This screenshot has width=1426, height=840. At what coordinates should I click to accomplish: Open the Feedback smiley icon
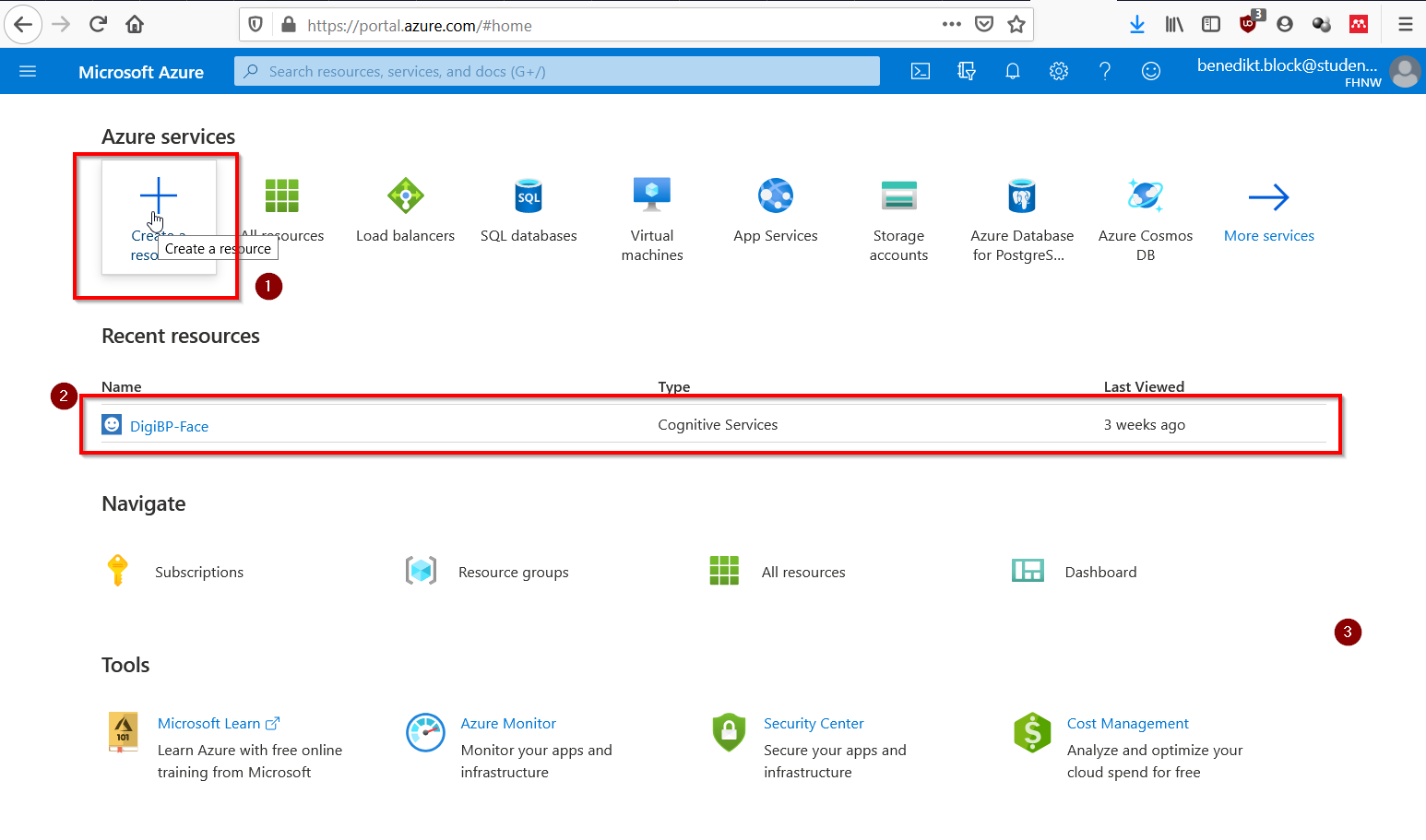point(1151,71)
